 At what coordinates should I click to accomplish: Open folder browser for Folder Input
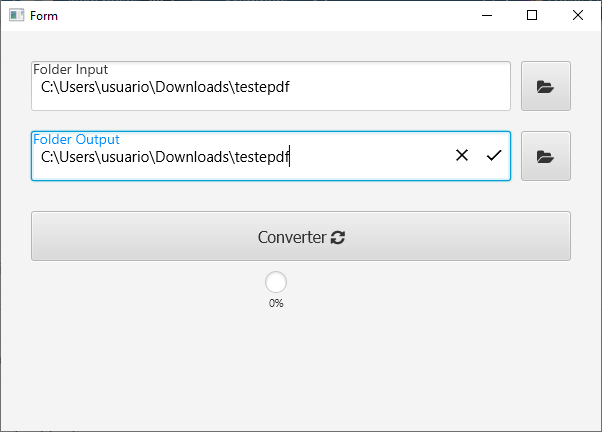coord(545,87)
